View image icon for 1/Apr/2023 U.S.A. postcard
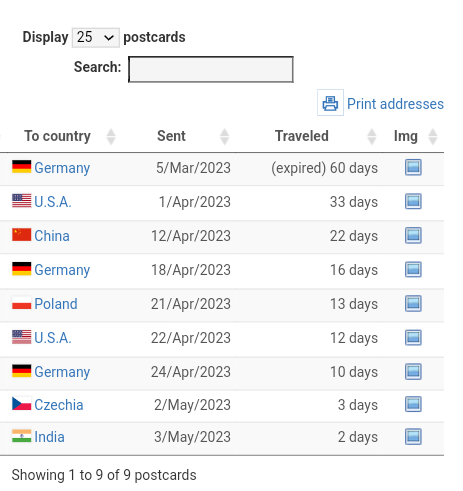 pos(413,201)
